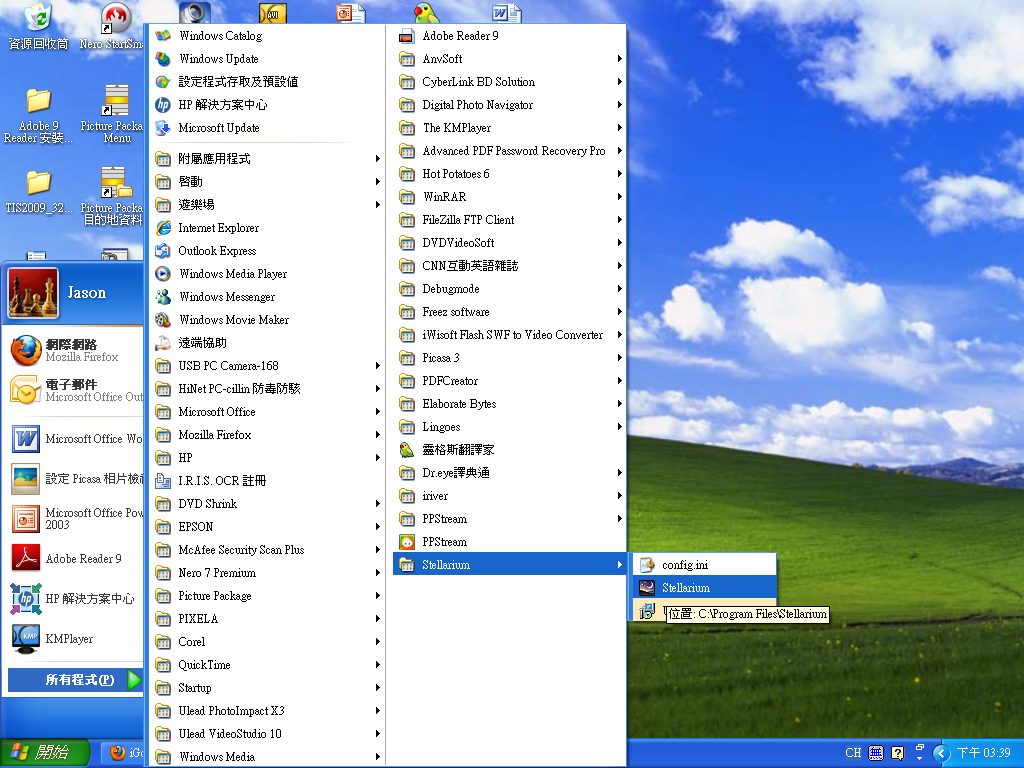Open the McAfee Security Scan Plus folder

(268, 550)
